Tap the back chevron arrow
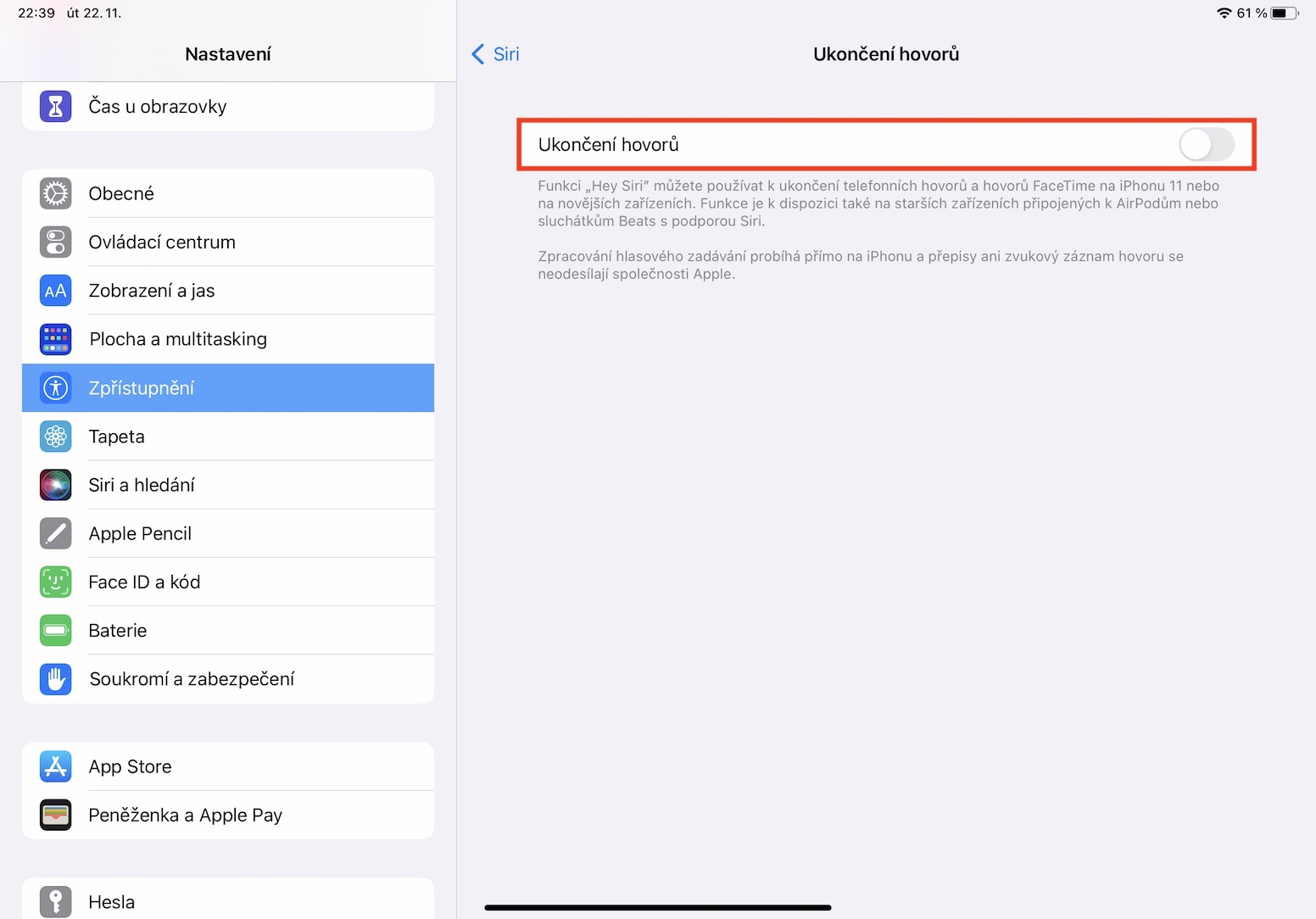1316x919 pixels. pos(478,54)
